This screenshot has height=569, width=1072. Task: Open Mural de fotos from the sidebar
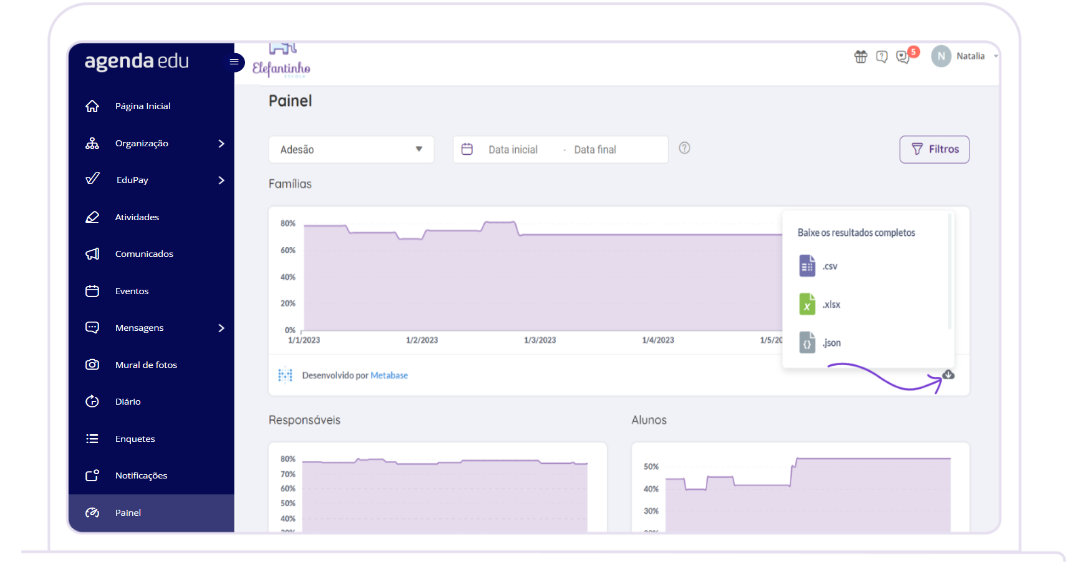point(145,365)
